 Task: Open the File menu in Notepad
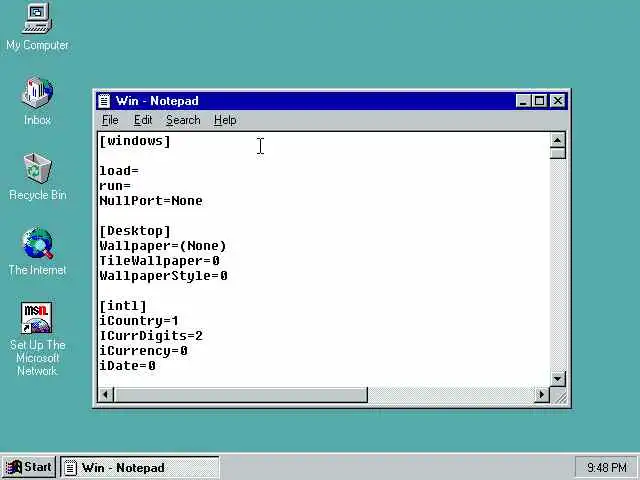point(110,120)
